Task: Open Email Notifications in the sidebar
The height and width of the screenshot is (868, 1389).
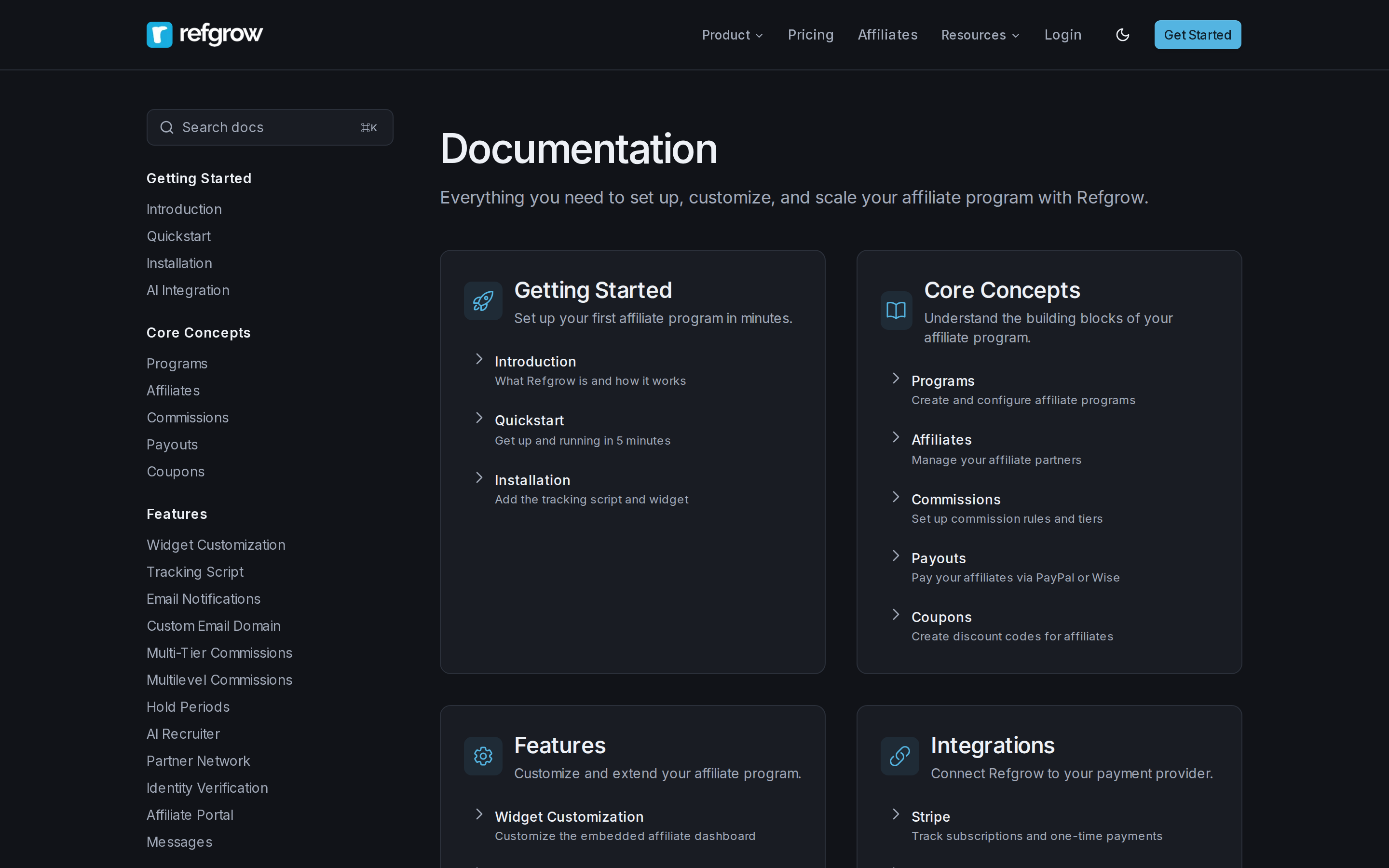Action: tap(203, 599)
